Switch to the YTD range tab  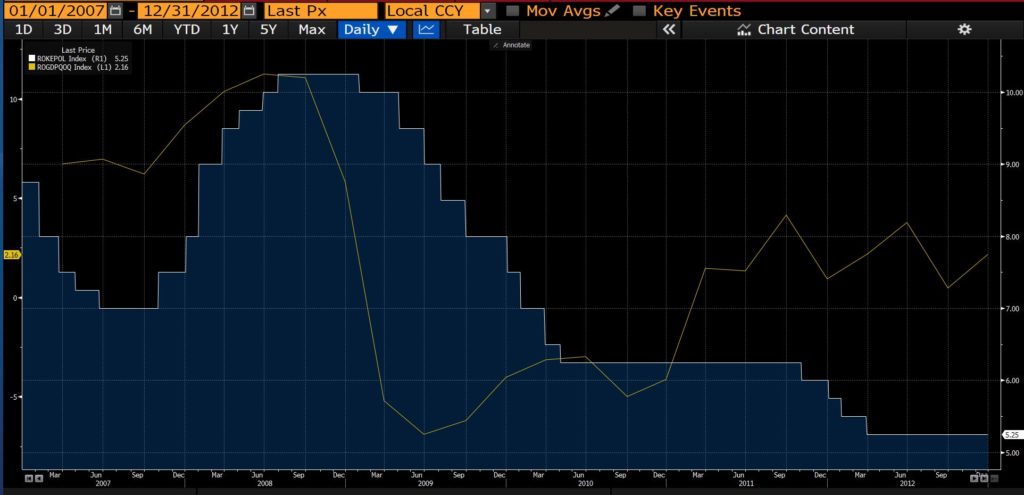point(186,30)
